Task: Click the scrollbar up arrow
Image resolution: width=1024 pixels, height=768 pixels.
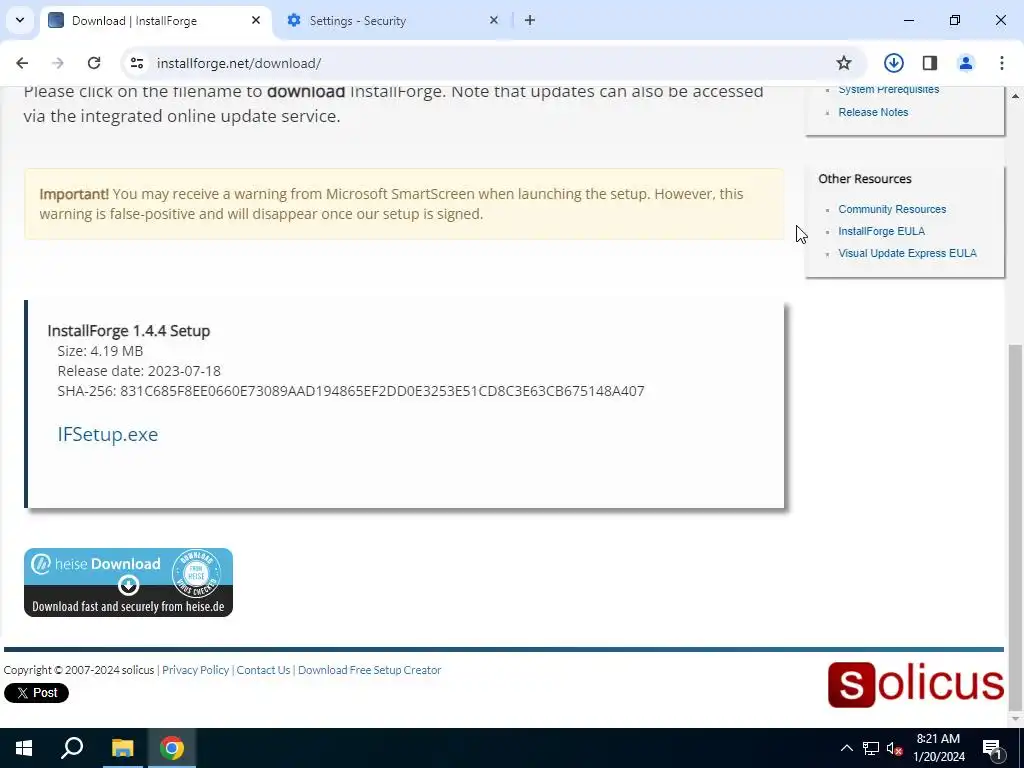Action: point(1015,96)
